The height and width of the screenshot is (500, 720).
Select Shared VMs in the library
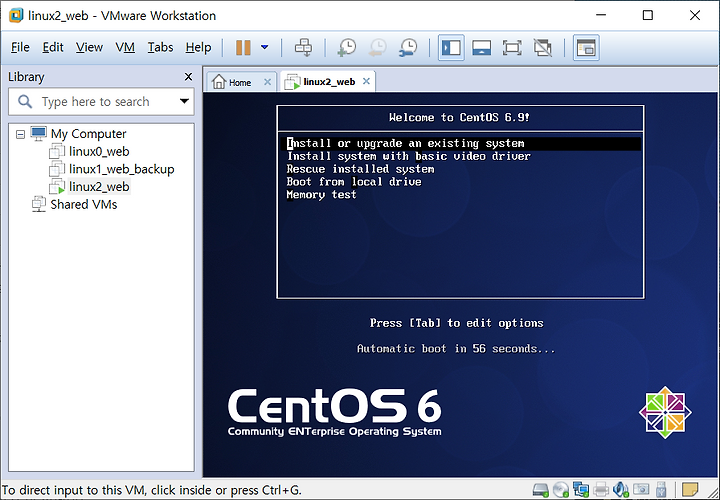(x=84, y=204)
